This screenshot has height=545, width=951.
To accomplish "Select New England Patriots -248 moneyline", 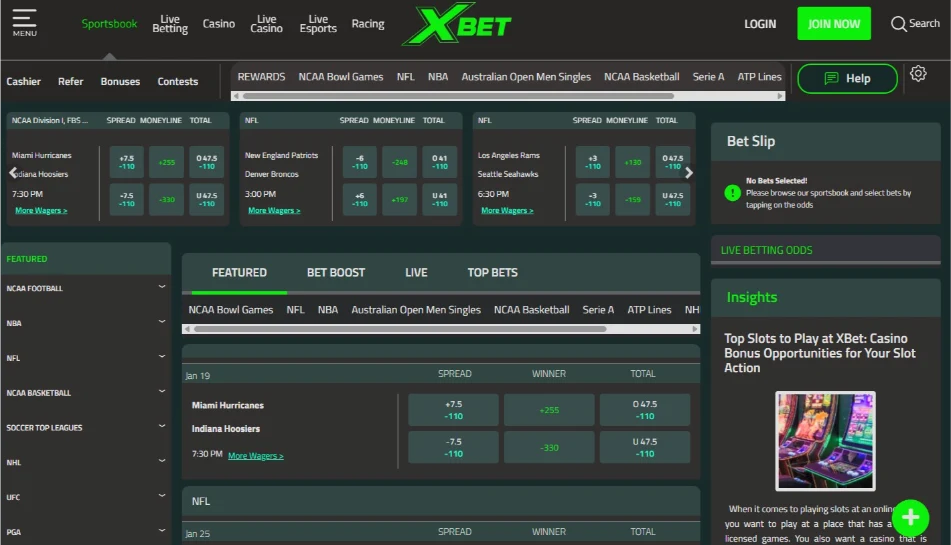I will click(400, 162).
